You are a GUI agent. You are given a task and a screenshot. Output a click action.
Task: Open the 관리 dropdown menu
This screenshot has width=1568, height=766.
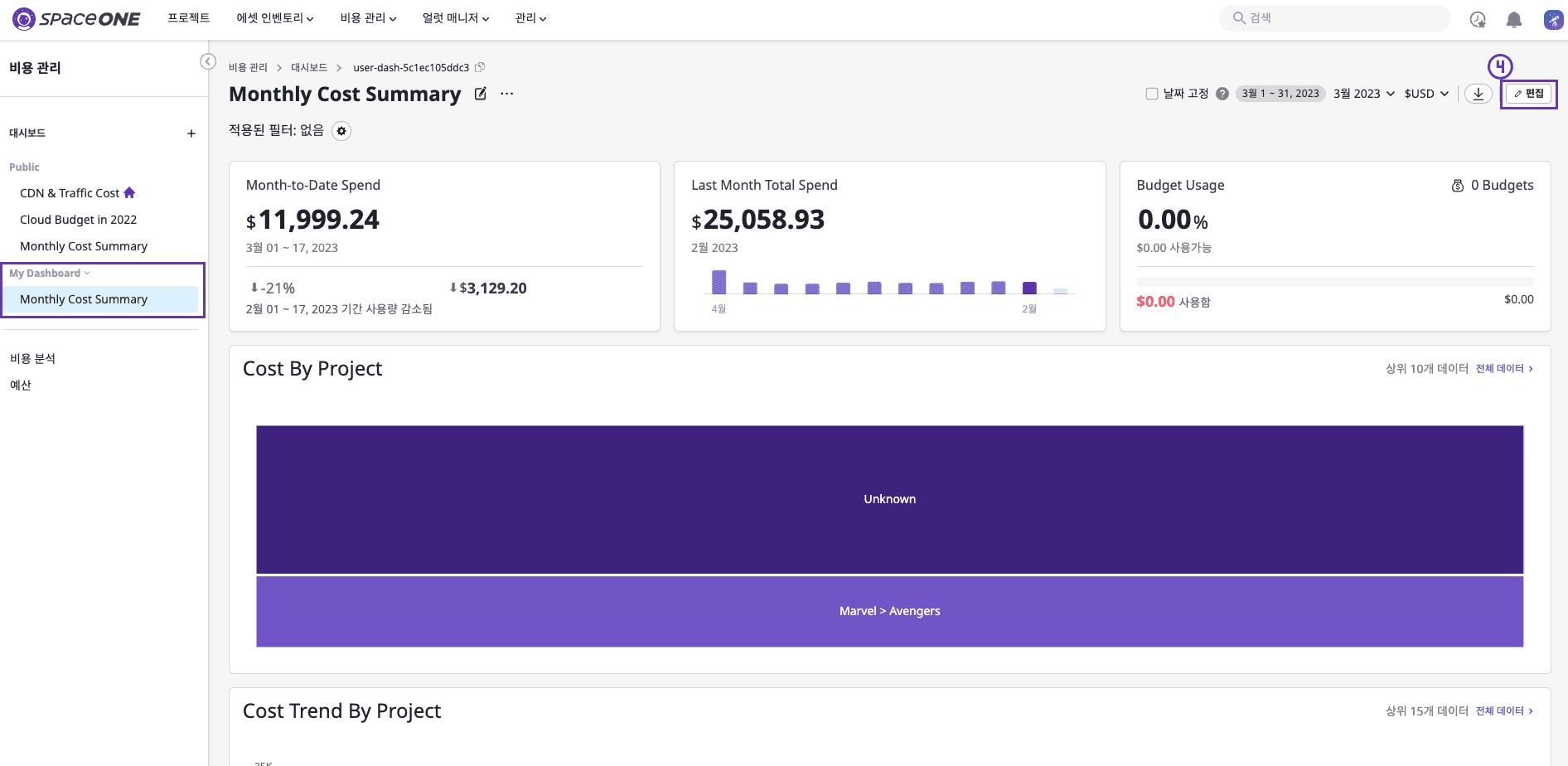tap(530, 18)
